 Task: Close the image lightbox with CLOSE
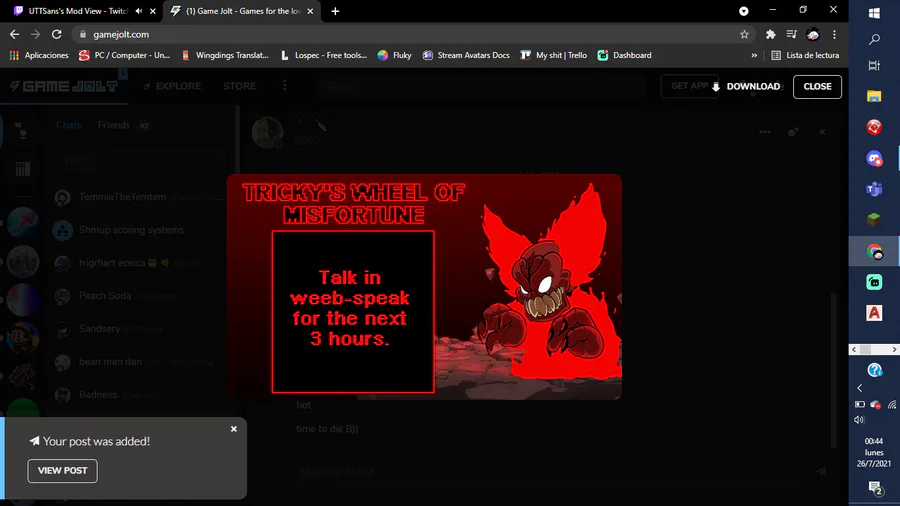(817, 87)
